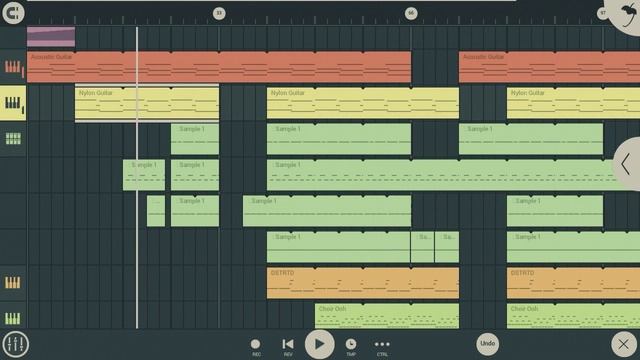Select the Sample drum pad track icon
640x360 pixels.
[x=13, y=139]
